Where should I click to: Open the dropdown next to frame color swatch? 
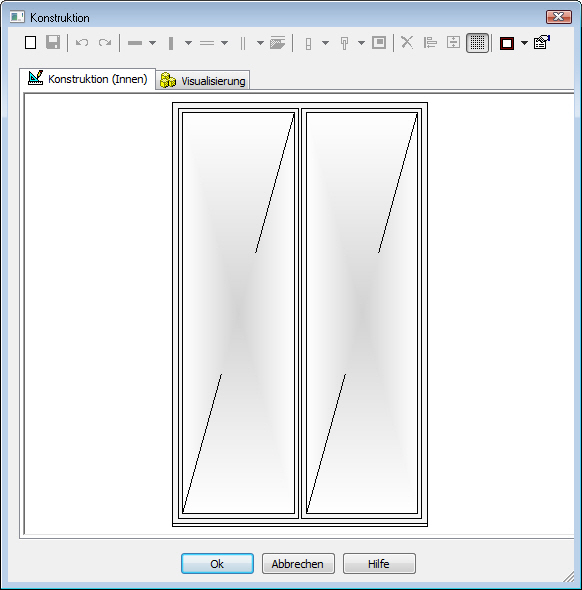point(524,43)
